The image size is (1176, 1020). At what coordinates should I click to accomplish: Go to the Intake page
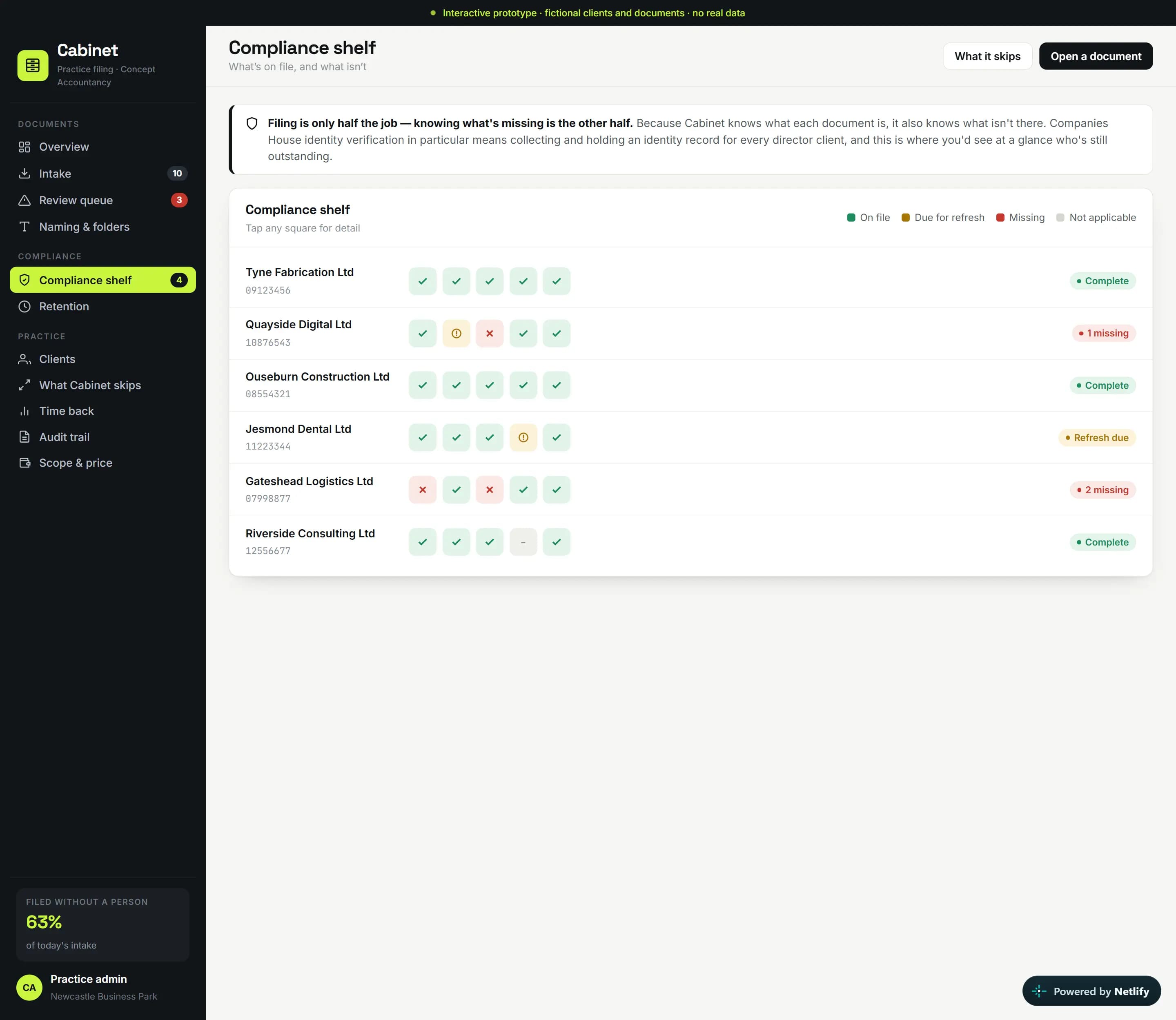point(102,174)
